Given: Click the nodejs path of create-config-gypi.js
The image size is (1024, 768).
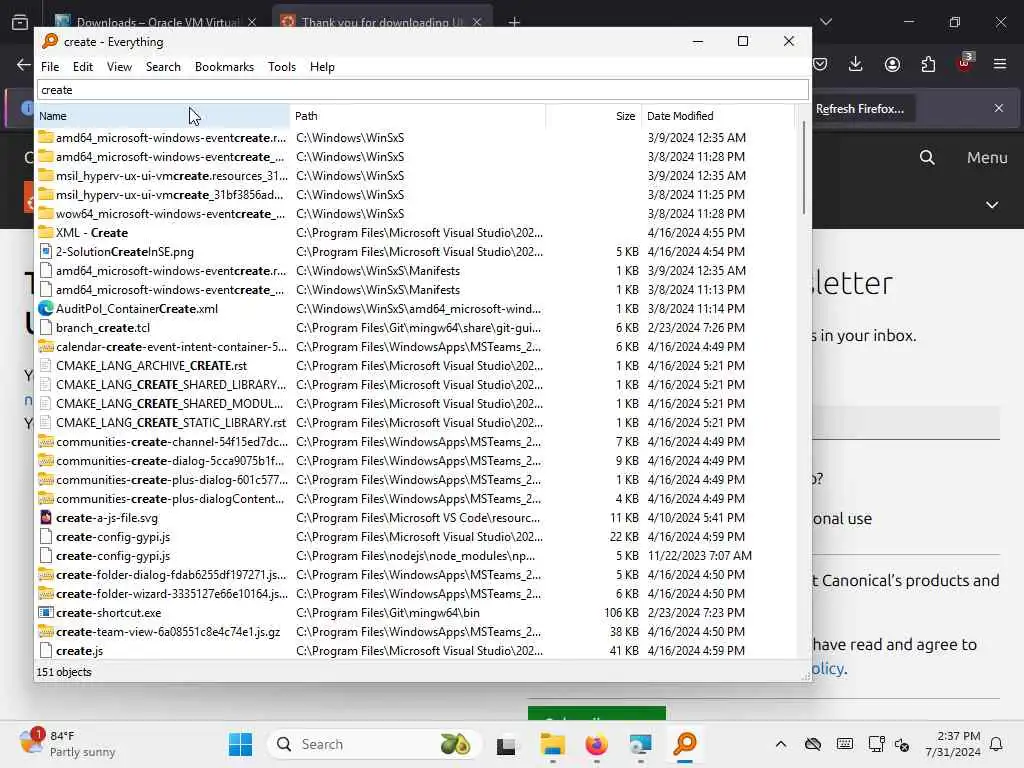Looking at the screenshot, I should click(x=415, y=556).
